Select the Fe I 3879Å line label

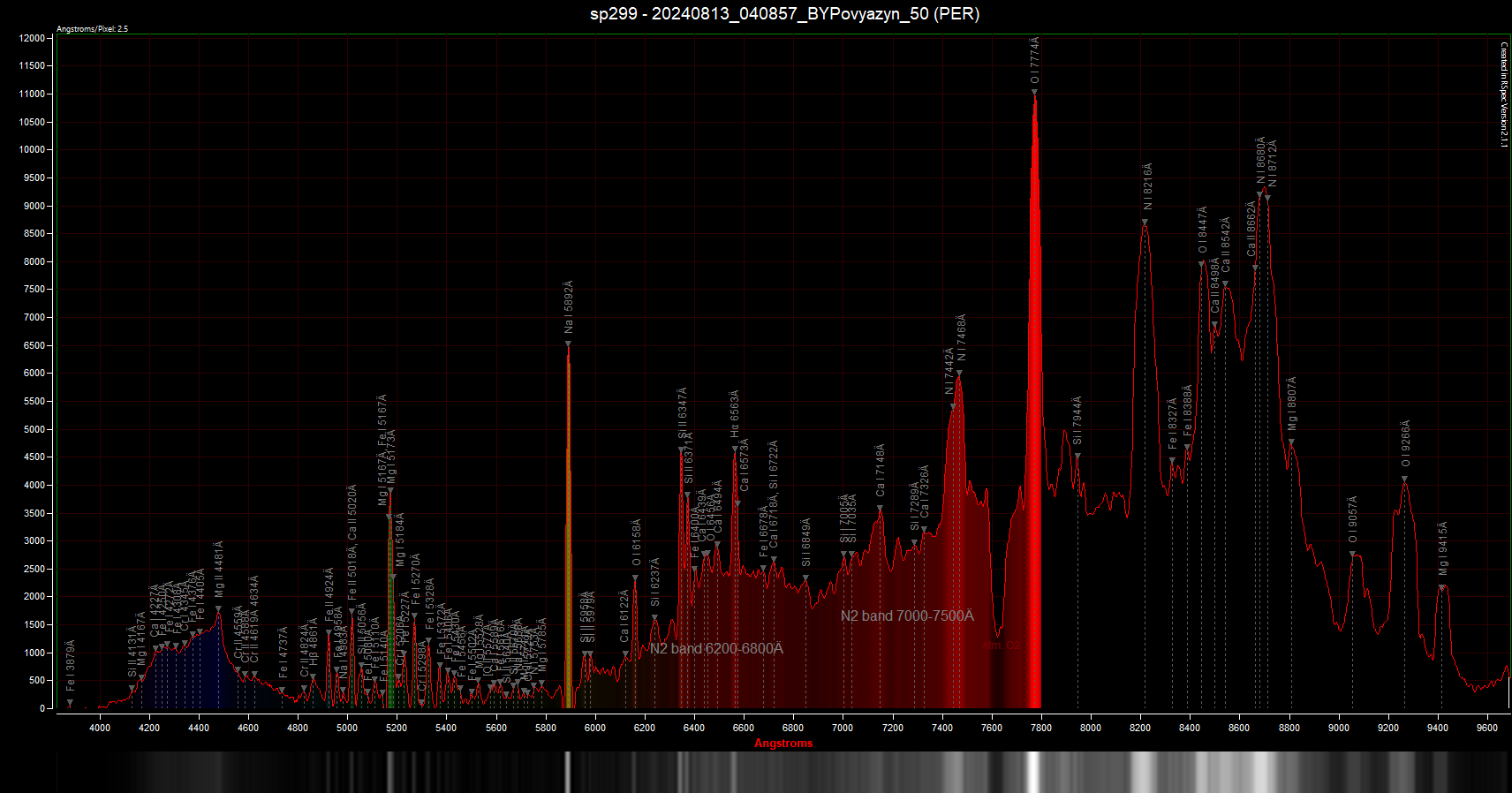click(x=71, y=665)
